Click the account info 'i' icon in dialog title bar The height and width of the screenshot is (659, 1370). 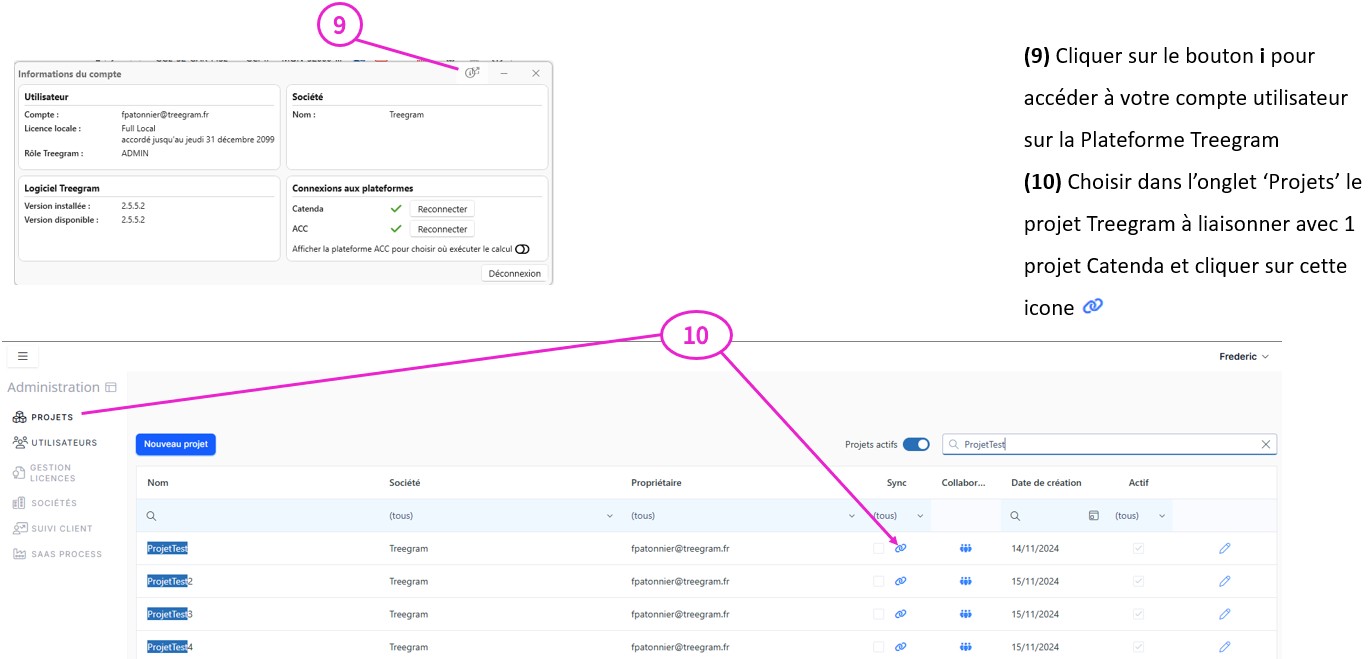472,73
